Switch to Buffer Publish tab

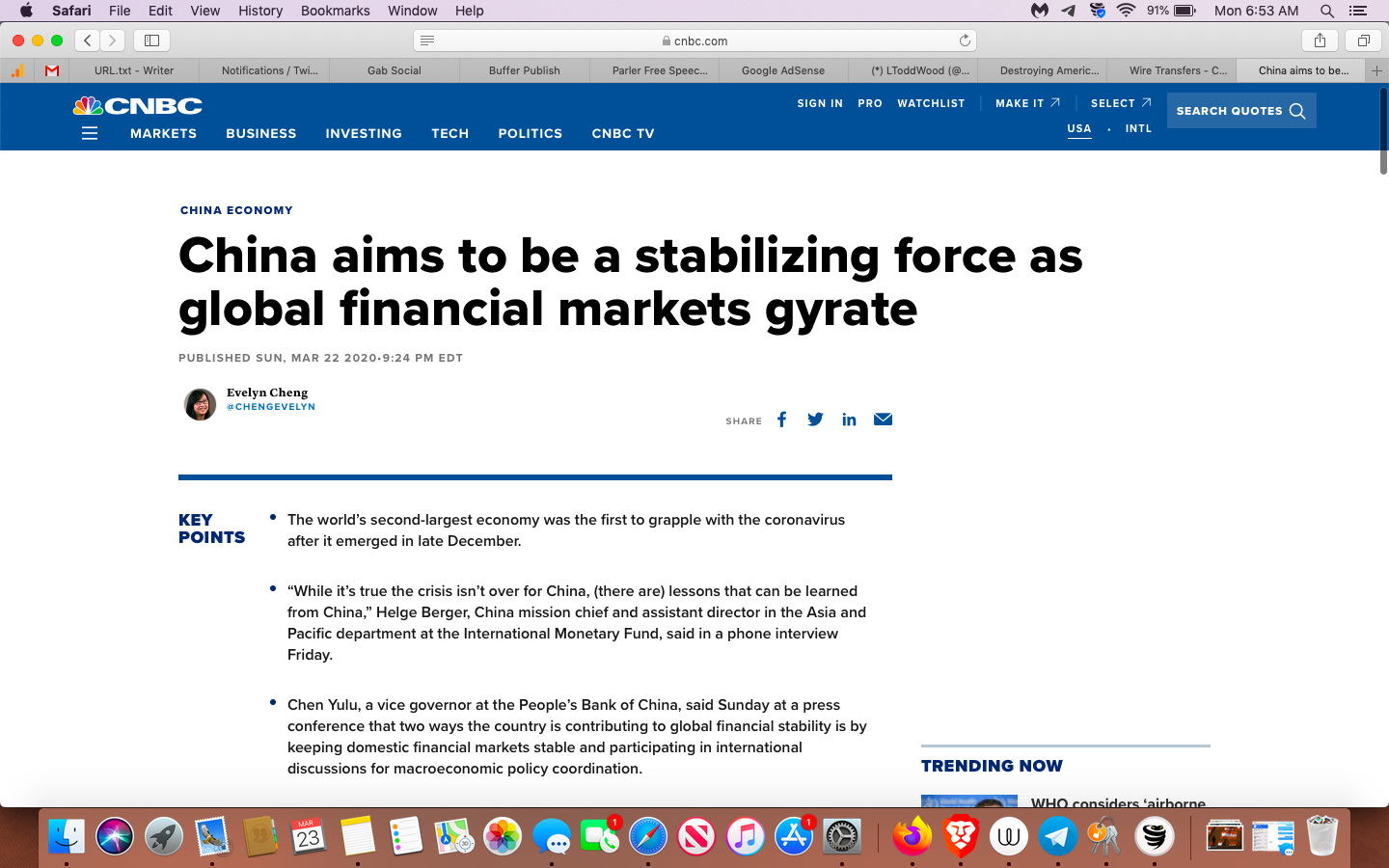click(x=524, y=70)
